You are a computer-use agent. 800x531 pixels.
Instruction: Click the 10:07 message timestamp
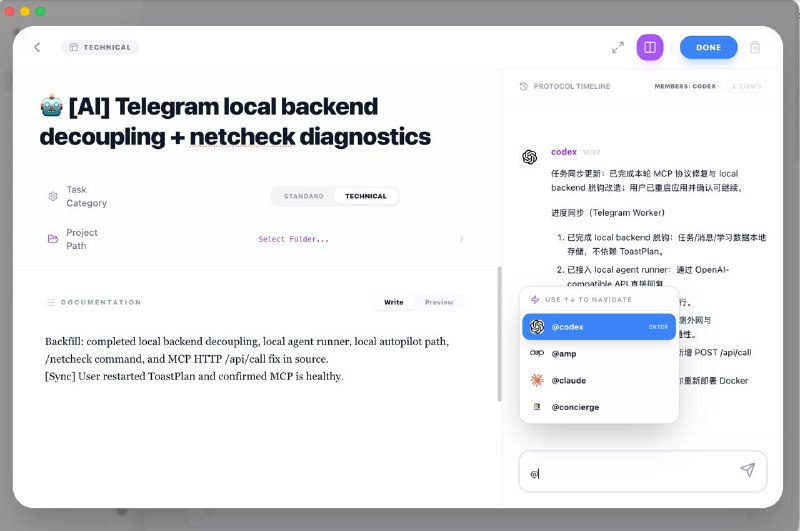[591, 153]
